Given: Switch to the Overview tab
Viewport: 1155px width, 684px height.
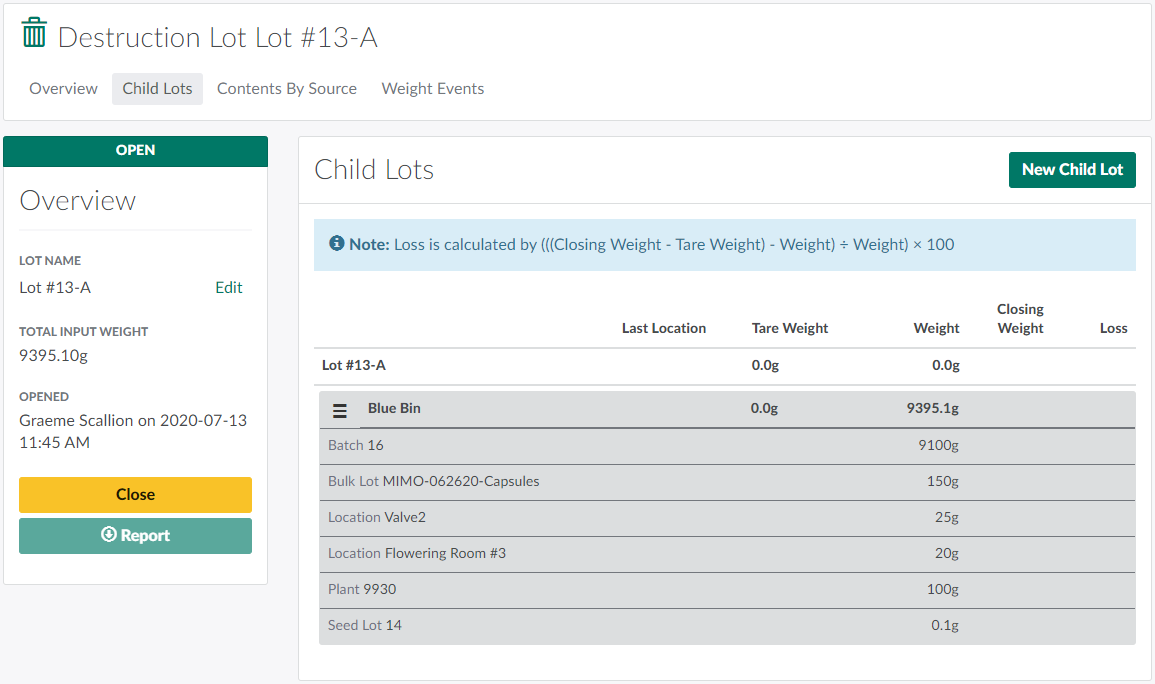Looking at the screenshot, I should [x=63, y=88].
